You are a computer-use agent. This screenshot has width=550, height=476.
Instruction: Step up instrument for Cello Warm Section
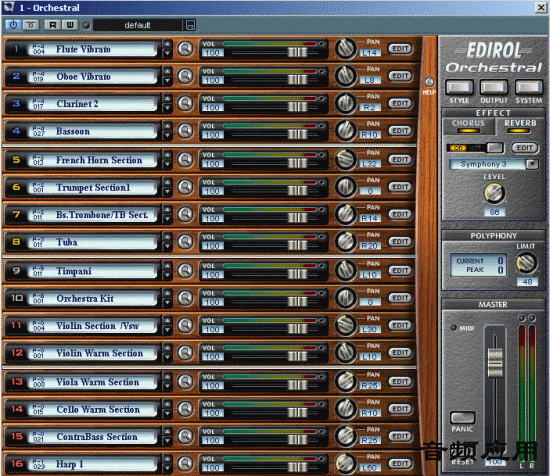[167, 404]
